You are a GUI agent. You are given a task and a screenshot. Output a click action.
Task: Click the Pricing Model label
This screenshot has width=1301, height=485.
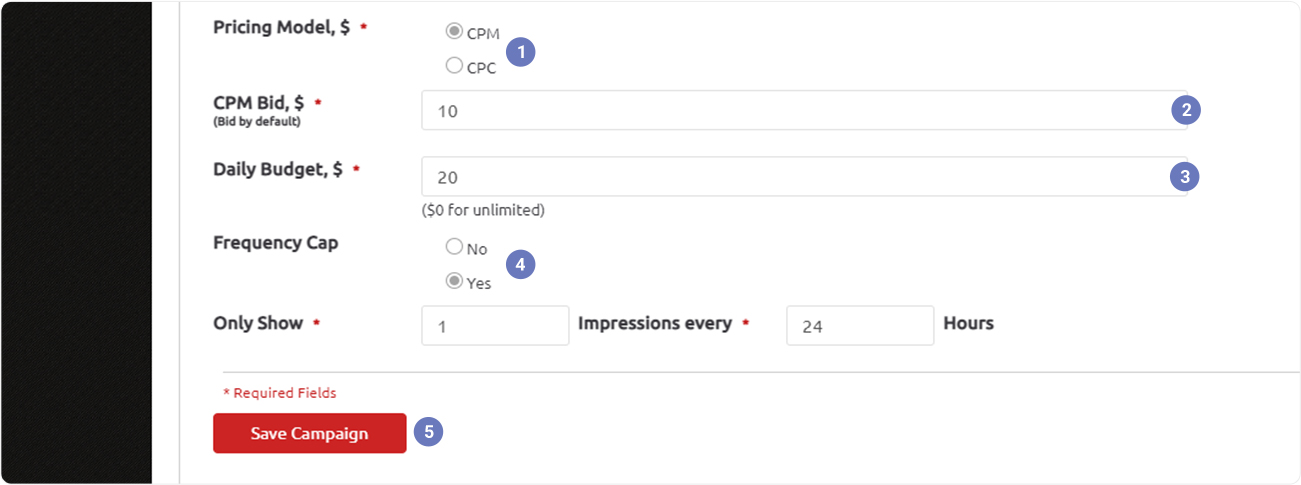tap(282, 27)
